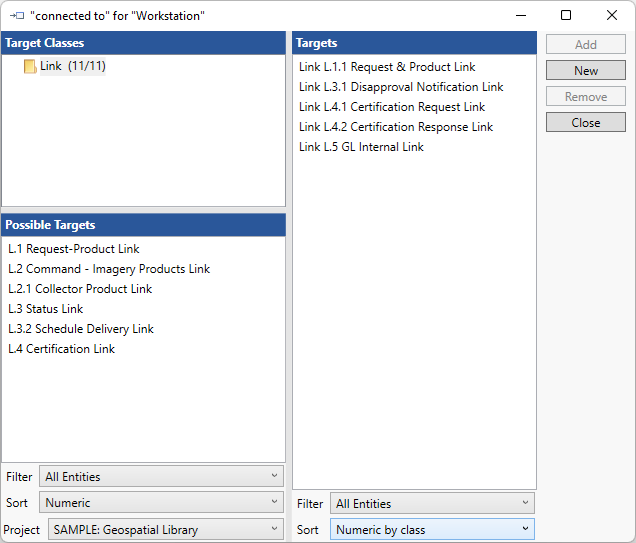This screenshot has height=543, width=636.
Task: Click the relationship icon in the title bar
Action: (16, 16)
